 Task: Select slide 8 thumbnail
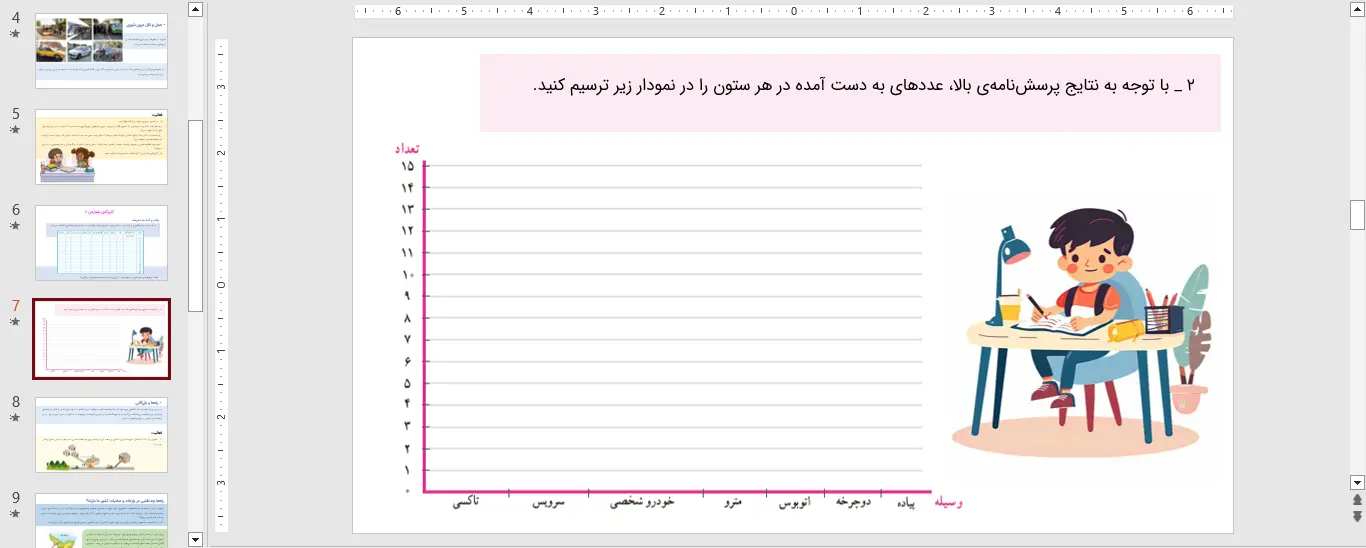pyautogui.click(x=101, y=435)
